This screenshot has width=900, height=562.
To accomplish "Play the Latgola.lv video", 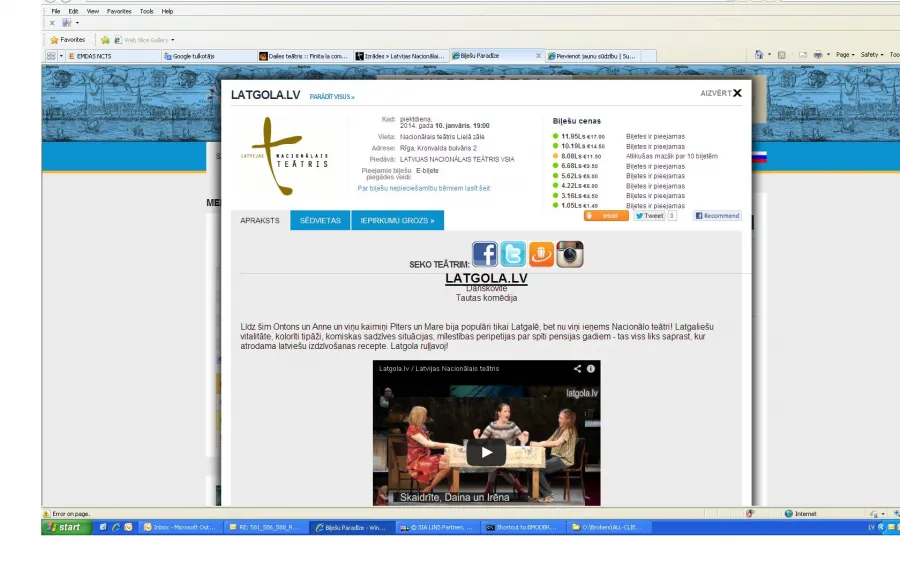I will pos(486,452).
